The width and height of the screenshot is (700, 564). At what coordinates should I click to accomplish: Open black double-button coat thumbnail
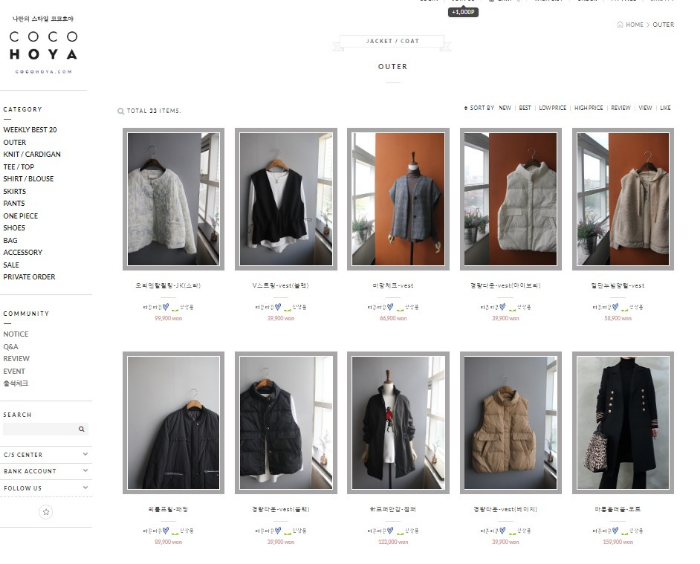point(623,422)
